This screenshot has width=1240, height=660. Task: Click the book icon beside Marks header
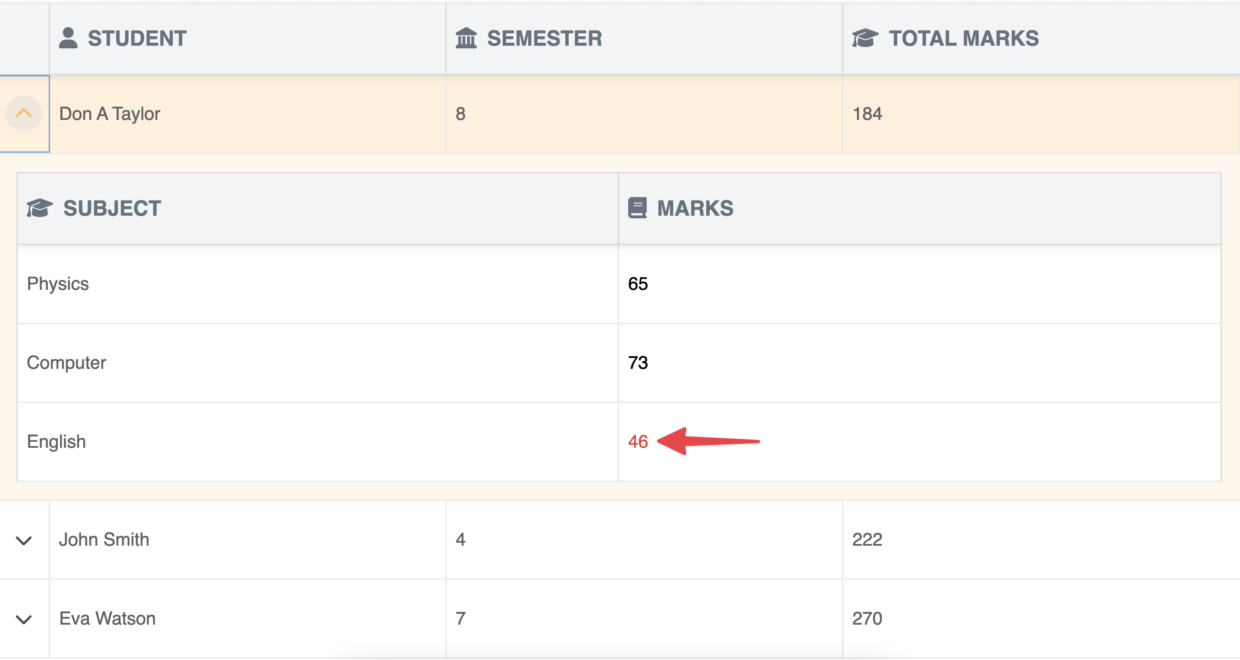637,208
